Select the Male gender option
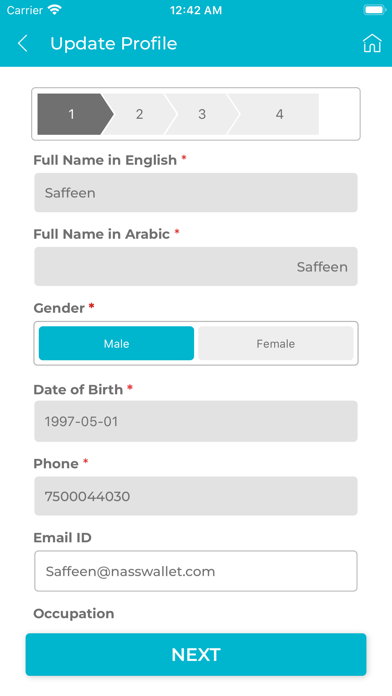This screenshot has width=392, height=696. pos(116,343)
